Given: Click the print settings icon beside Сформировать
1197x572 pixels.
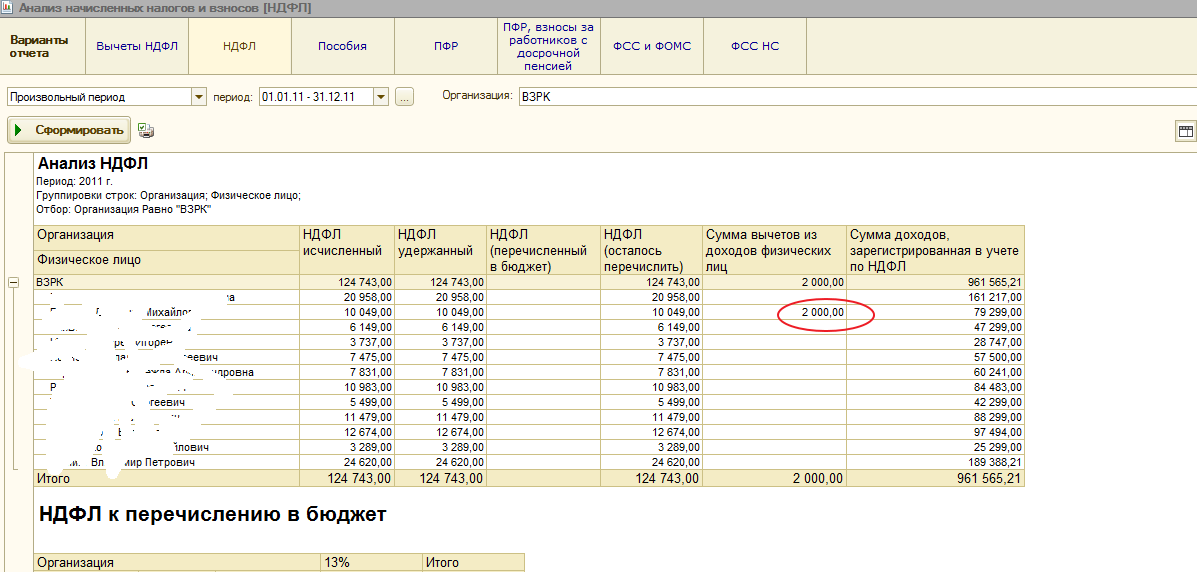Looking at the screenshot, I should coord(146,130).
